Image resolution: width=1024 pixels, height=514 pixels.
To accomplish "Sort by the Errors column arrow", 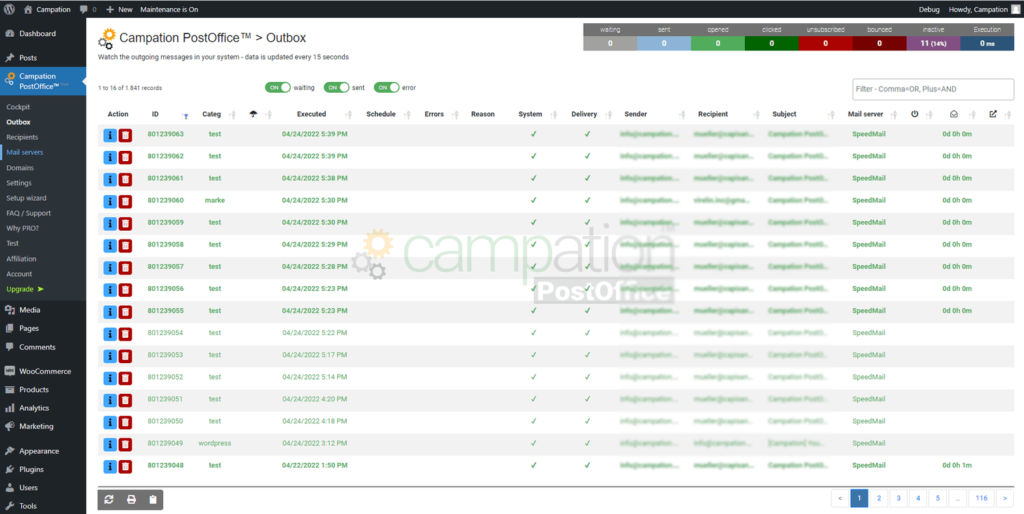I will pyautogui.click(x=455, y=115).
